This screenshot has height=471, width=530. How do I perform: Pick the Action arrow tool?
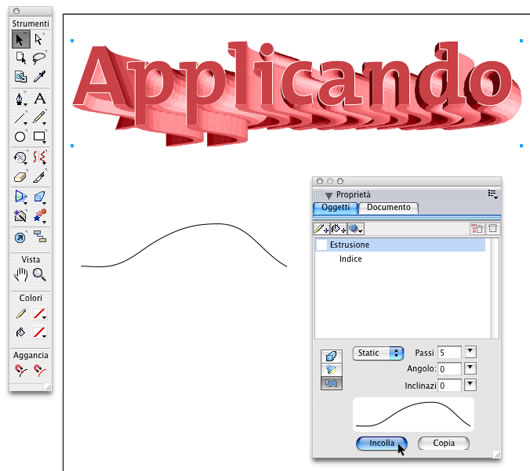21,237
